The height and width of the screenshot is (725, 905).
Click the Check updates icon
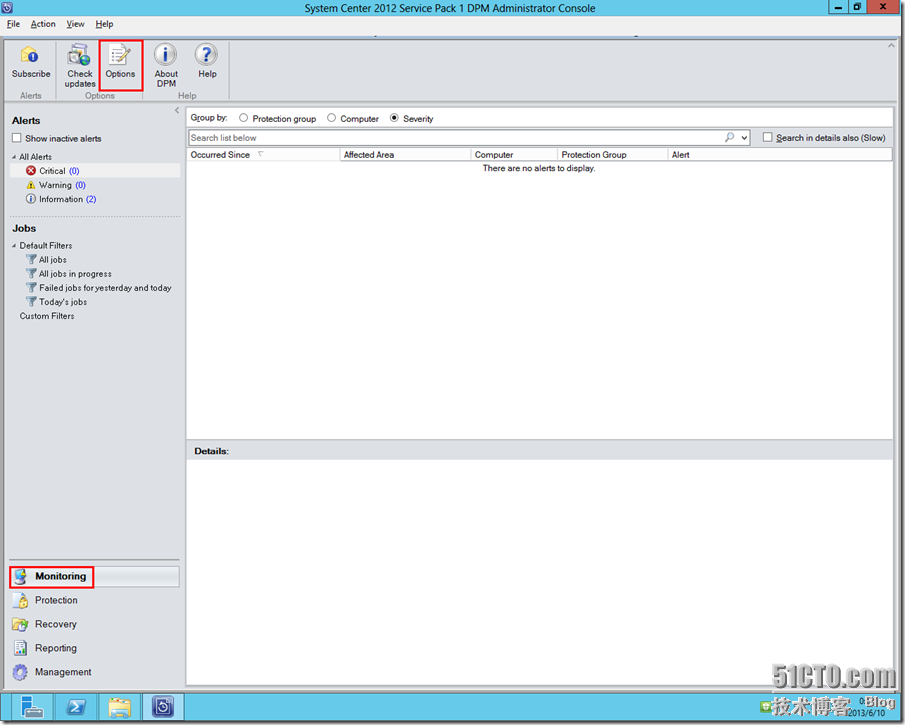click(x=79, y=55)
